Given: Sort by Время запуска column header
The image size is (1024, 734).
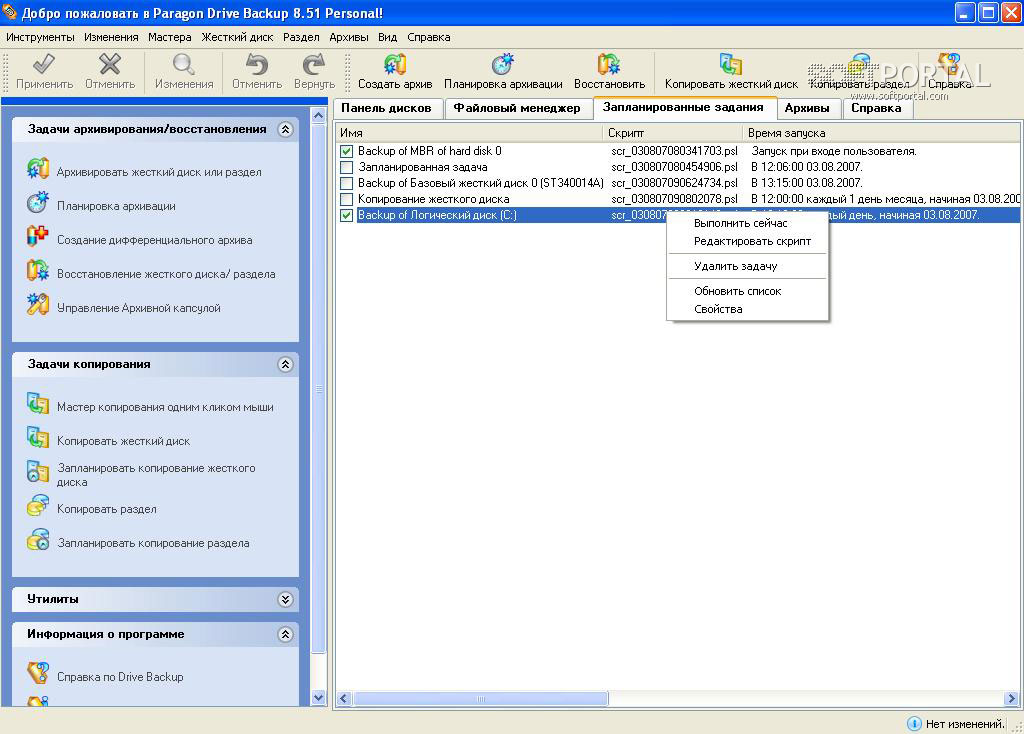Looking at the screenshot, I should click(882, 133).
